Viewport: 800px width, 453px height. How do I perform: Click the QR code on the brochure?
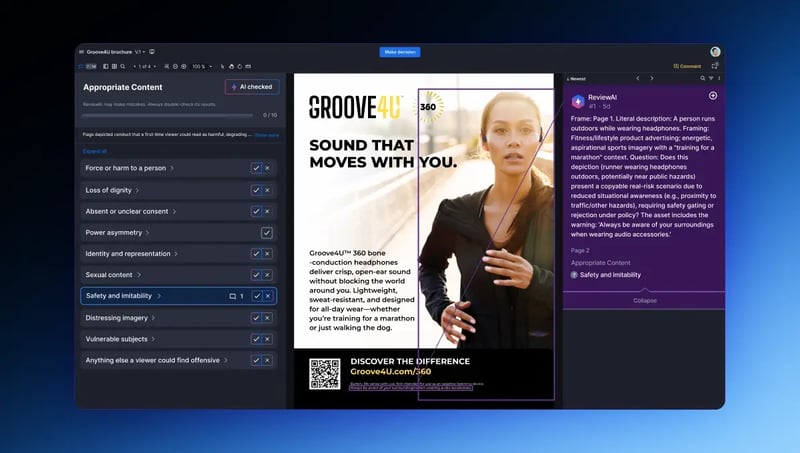click(x=324, y=374)
